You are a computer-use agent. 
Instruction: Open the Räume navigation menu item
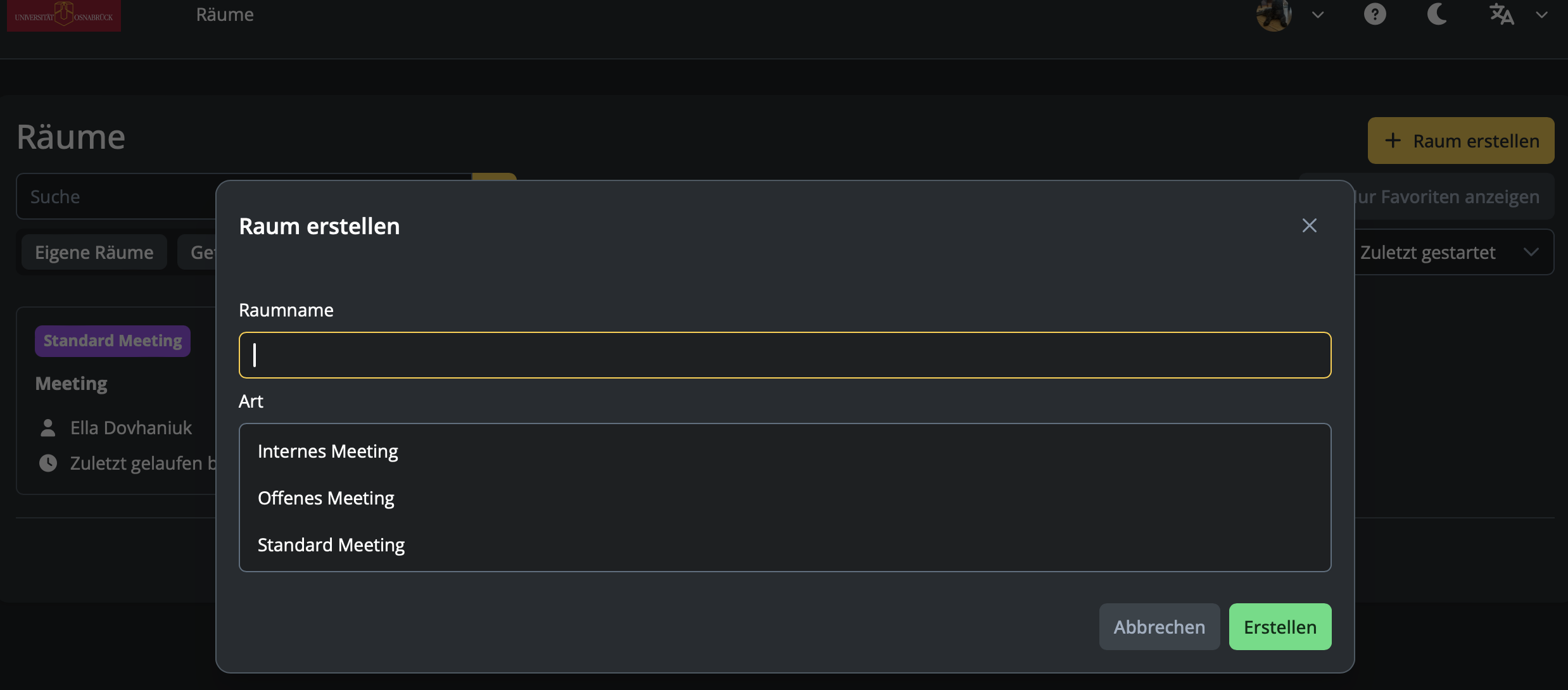coord(225,15)
